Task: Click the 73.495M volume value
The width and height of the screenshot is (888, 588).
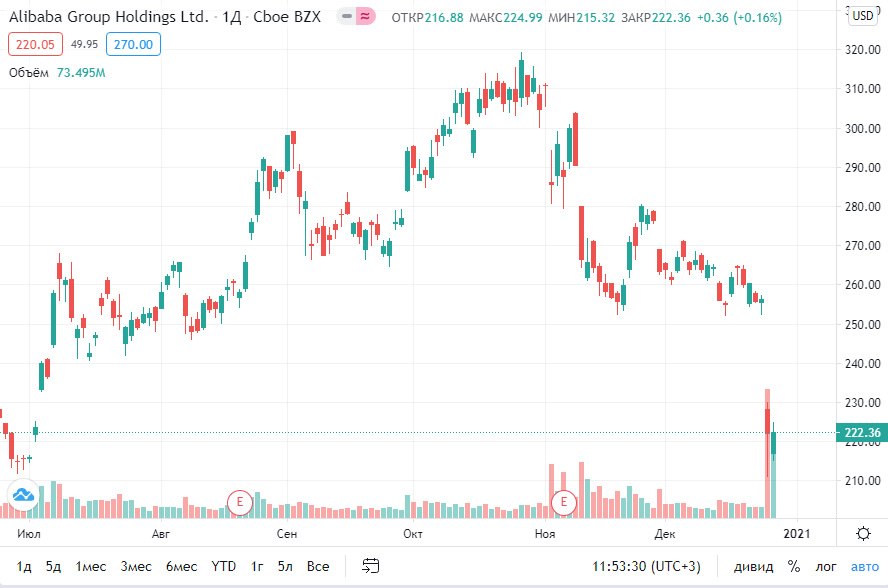Action: point(81,73)
